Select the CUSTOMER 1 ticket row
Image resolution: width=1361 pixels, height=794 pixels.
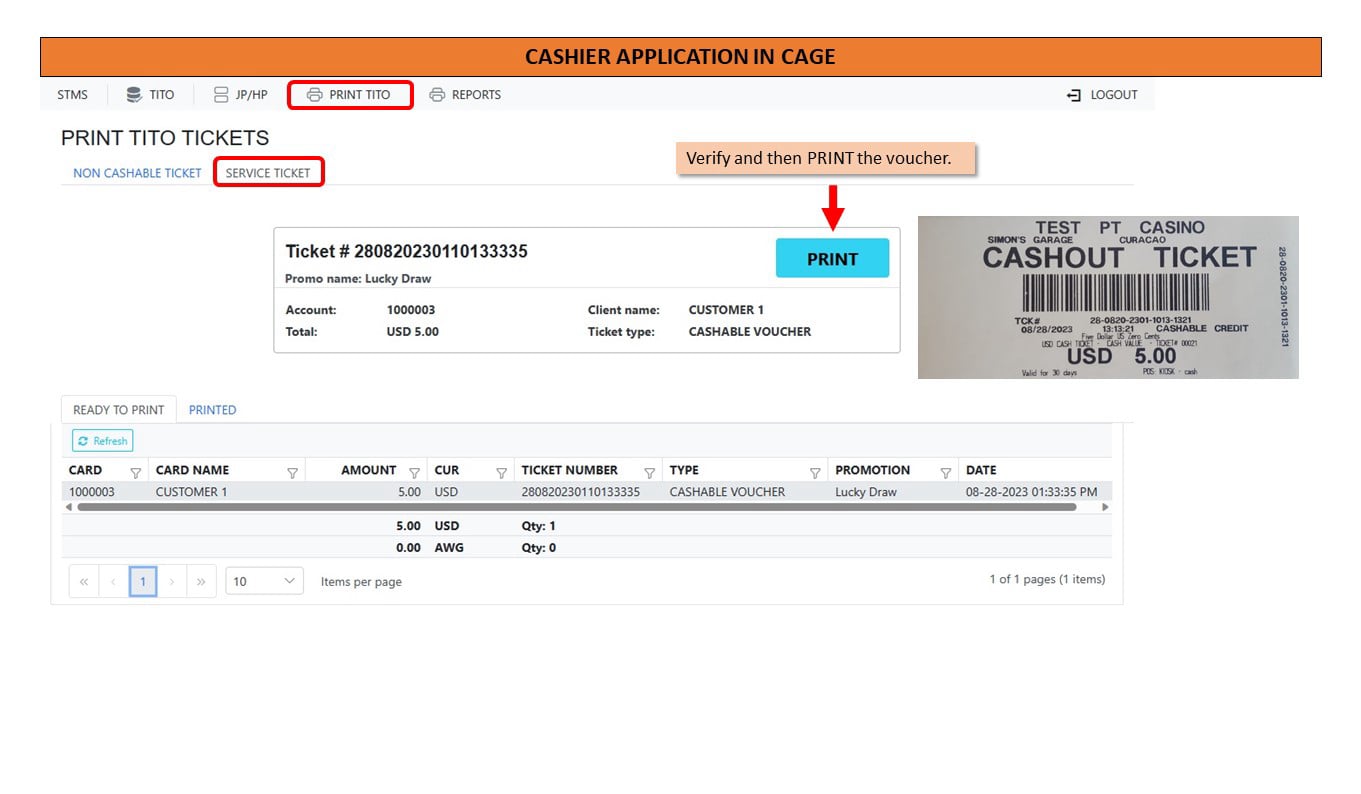pyautogui.click(x=586, y=492)
